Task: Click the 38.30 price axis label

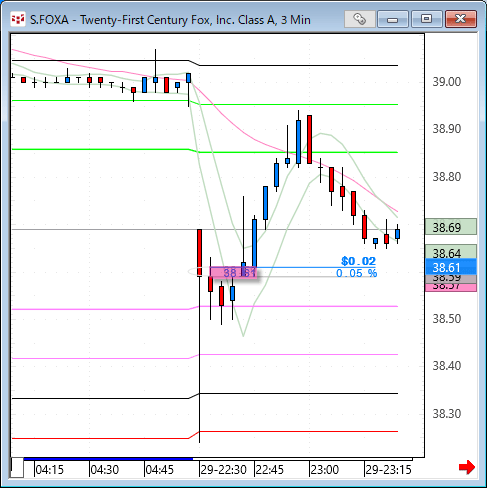Action: pos(447,414)
